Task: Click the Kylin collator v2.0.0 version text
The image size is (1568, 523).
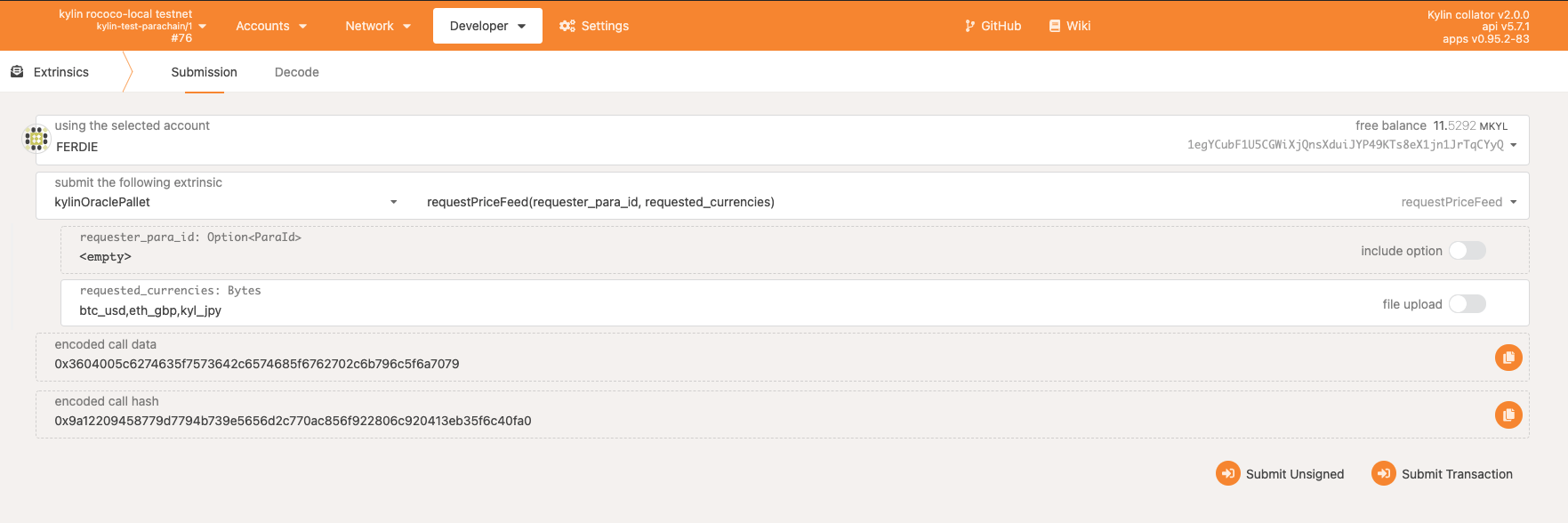Action: click(1478, 14)
